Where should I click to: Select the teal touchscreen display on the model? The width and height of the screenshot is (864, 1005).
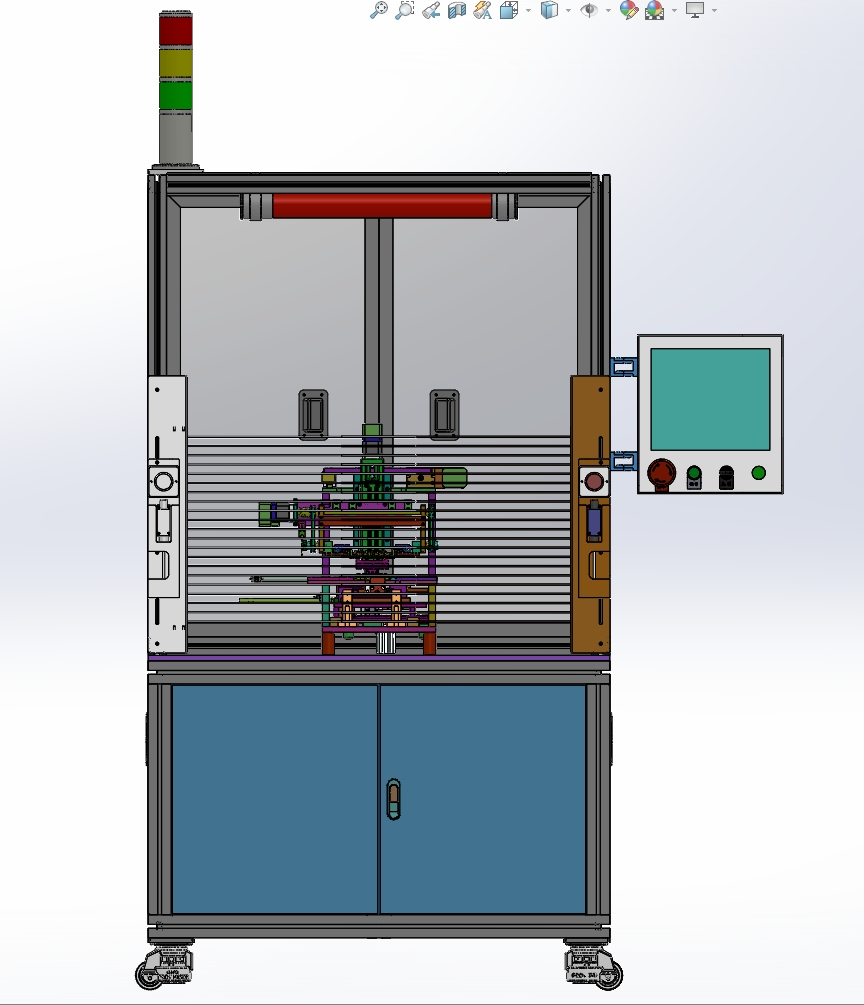pyautogui.click(x=710, y=399)
